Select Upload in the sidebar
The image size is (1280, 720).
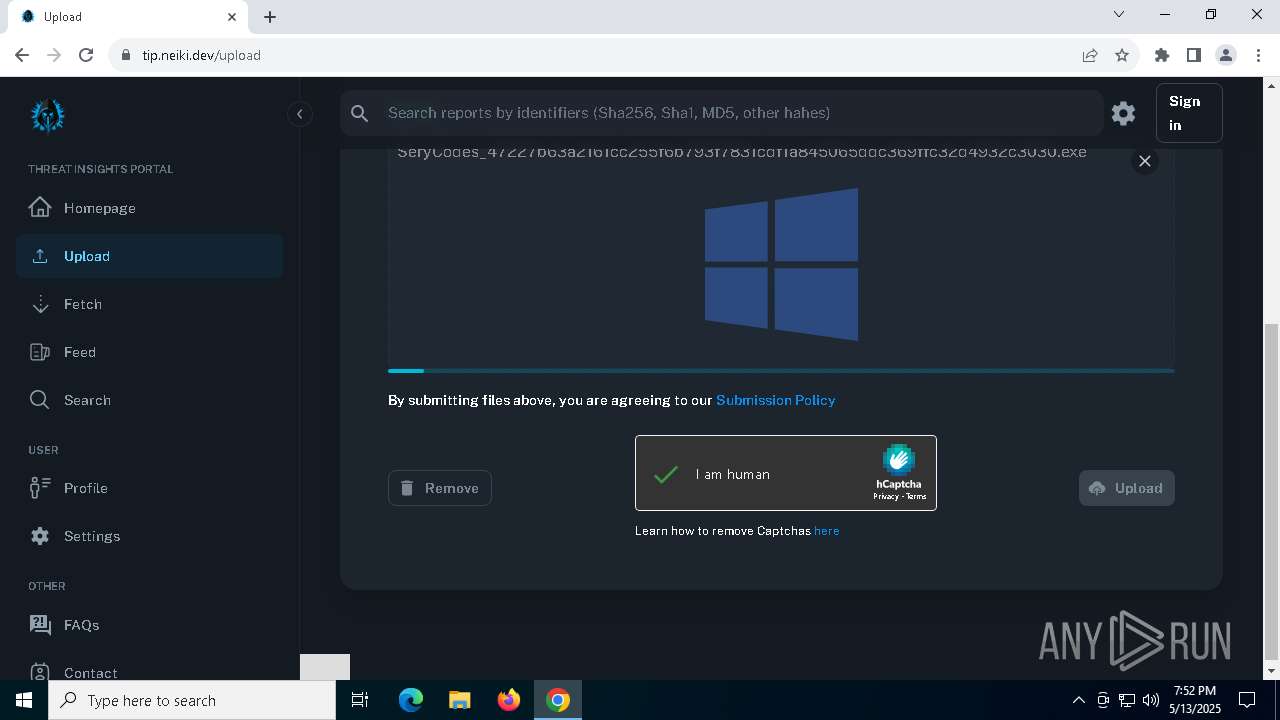pyautogui.click(x=149, y=256)
